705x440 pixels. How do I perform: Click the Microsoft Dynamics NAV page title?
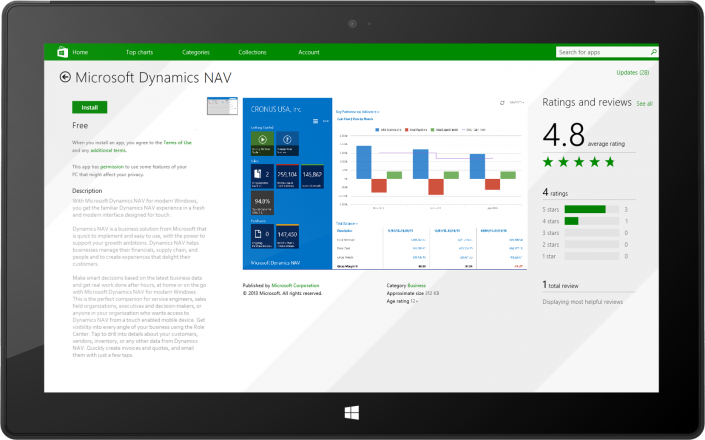[153, 78]
